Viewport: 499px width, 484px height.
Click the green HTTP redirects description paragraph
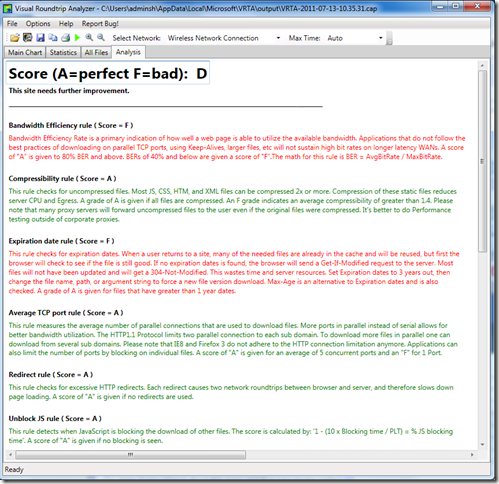231,392
